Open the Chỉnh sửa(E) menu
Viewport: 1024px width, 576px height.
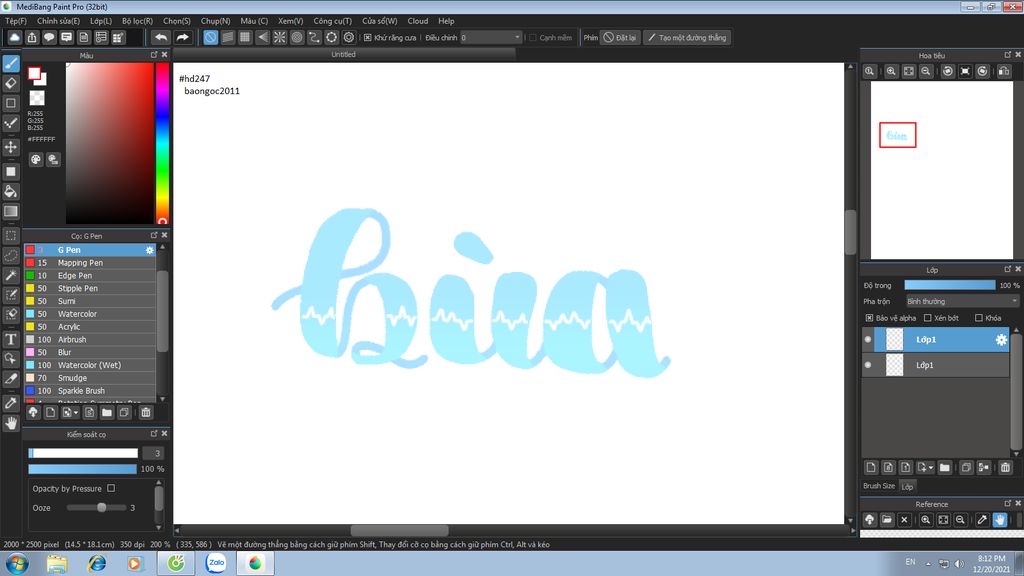[x=58, y=21]
